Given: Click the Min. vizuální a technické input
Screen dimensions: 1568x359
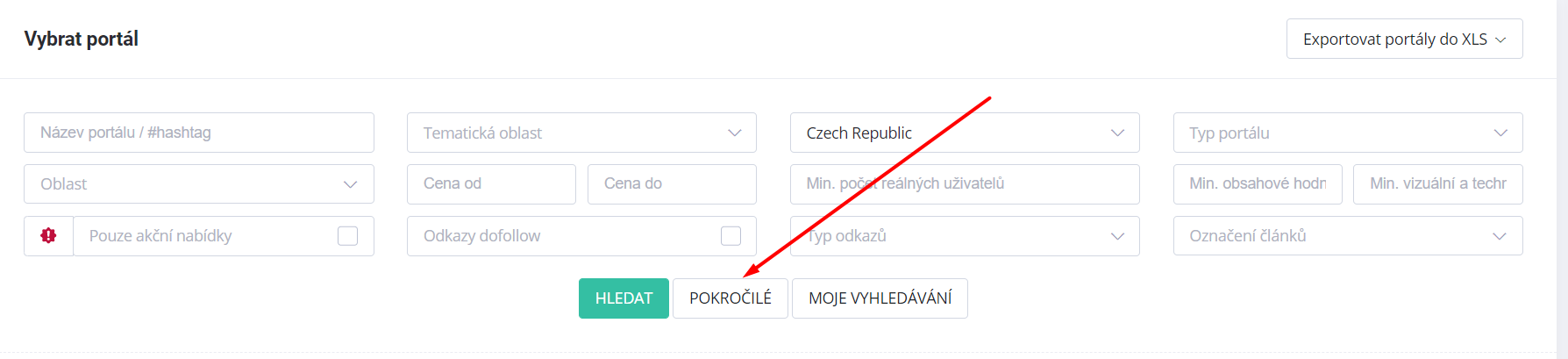Looking at the screenshot, I should tap(1438, 184).
